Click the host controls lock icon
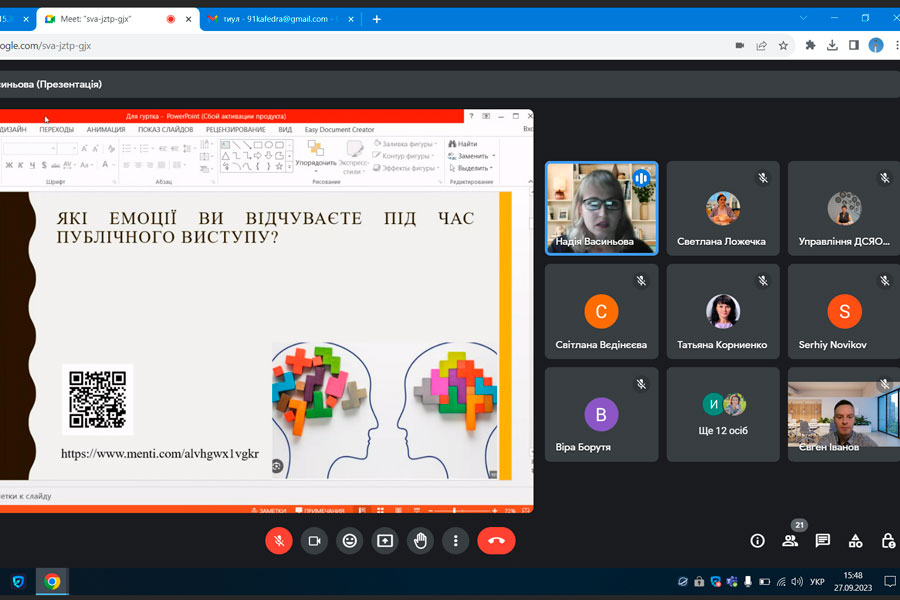The width and height of the screenshot is (900, 600). point(888,540)
